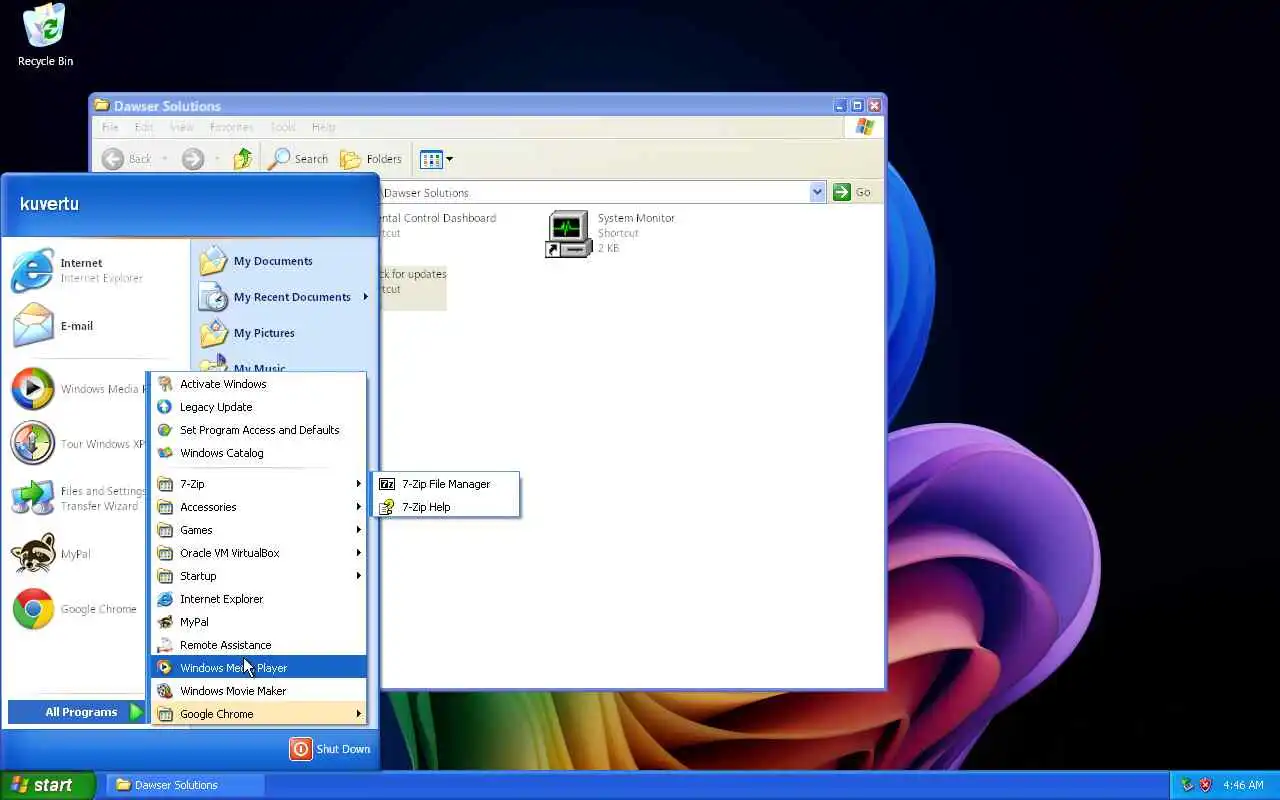
Task: Click the Internet Explorer icon in Start menu
Action: (32, 270)
